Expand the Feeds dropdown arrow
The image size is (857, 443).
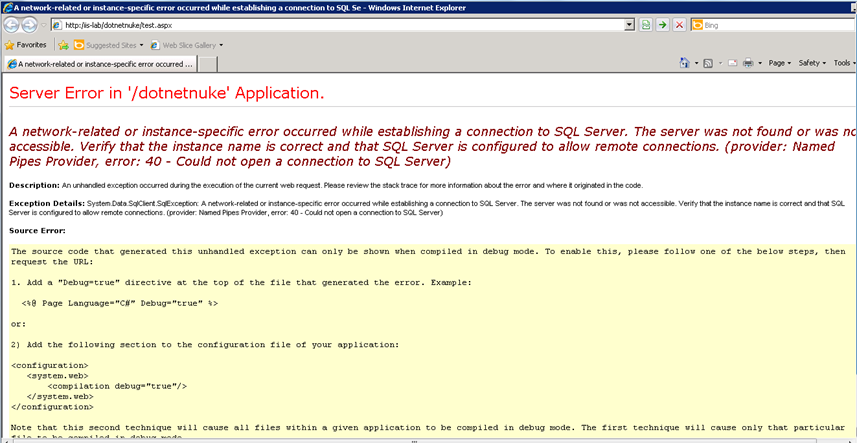pyautogui.click(x=720, y=63)
